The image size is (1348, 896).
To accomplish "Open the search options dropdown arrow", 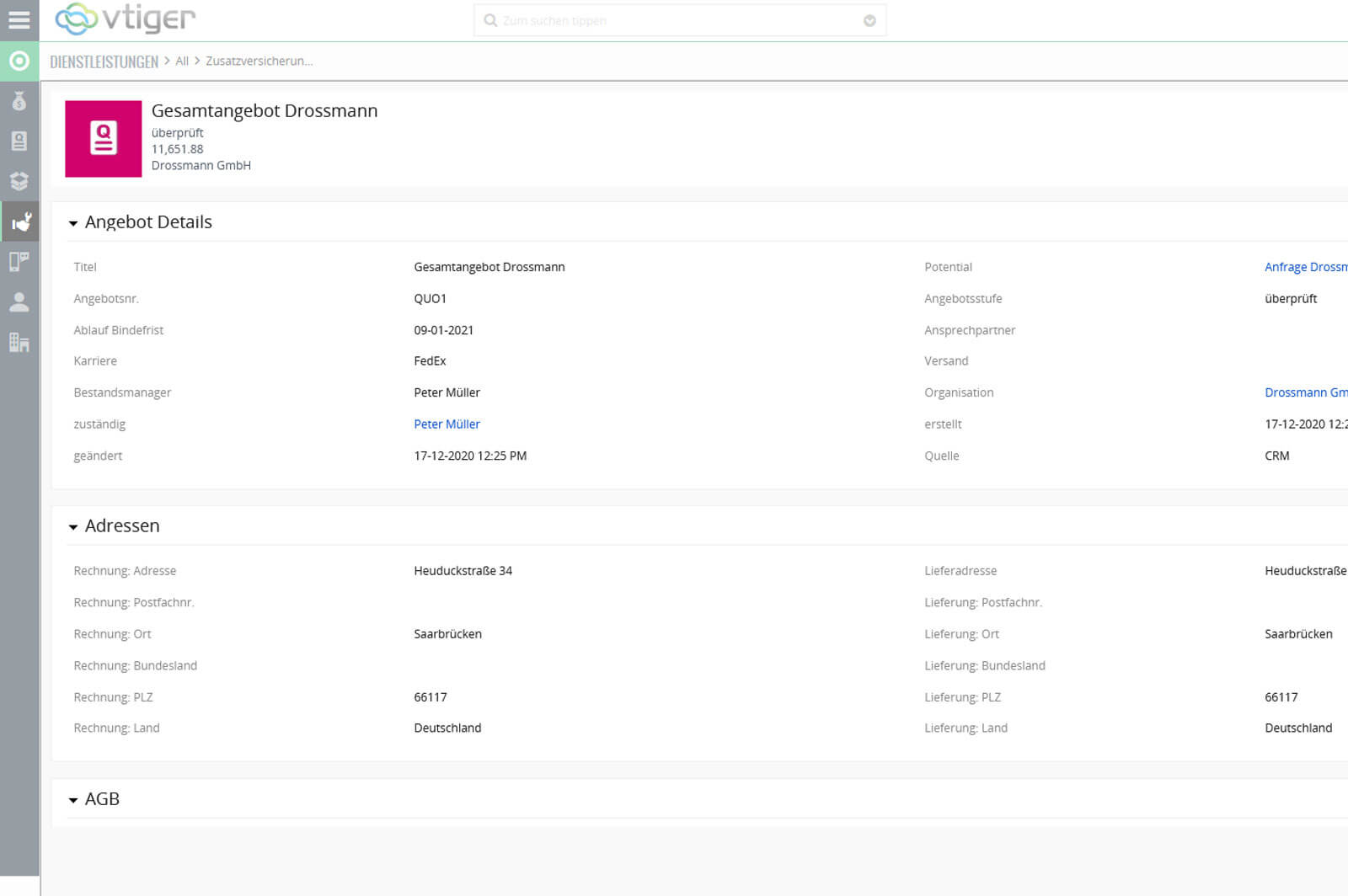I will coord(869,21).
